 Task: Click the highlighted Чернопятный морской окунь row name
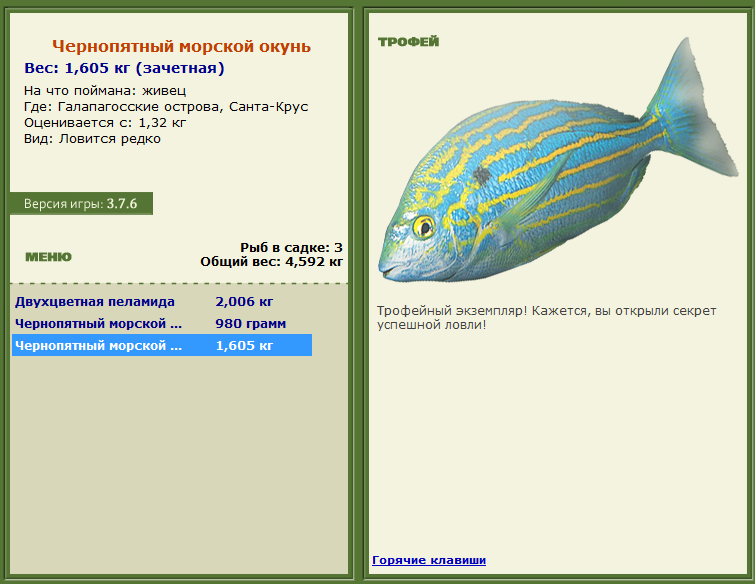point(99,346)
